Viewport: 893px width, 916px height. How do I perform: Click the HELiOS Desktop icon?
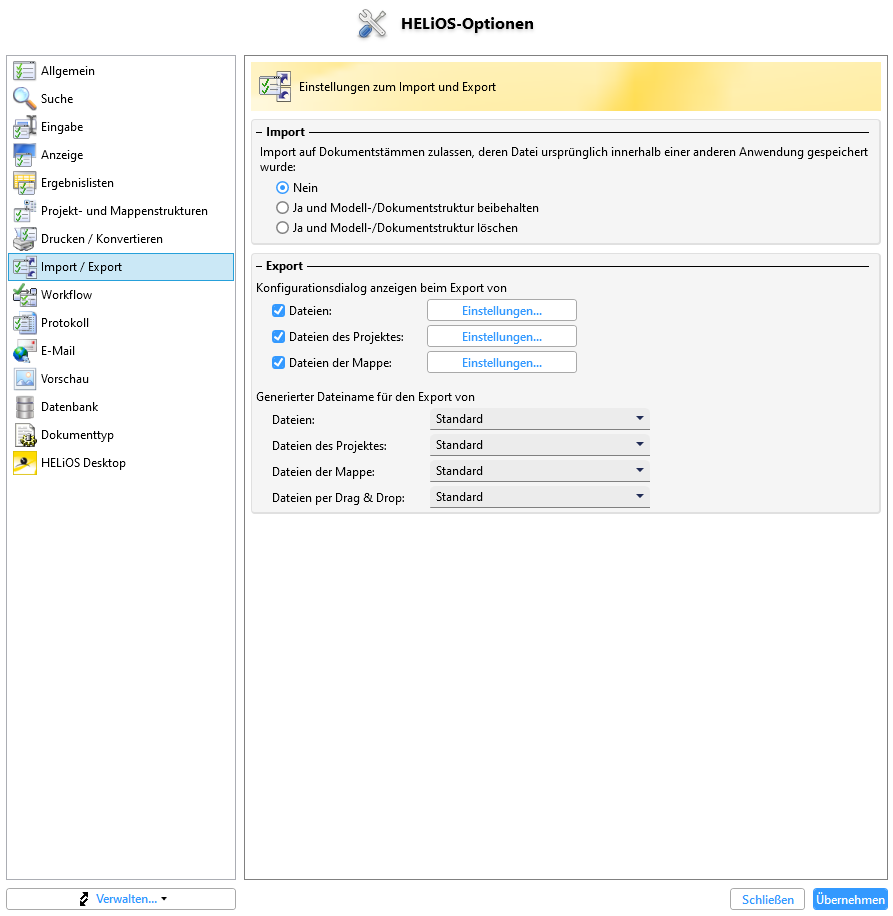[25, 463]
